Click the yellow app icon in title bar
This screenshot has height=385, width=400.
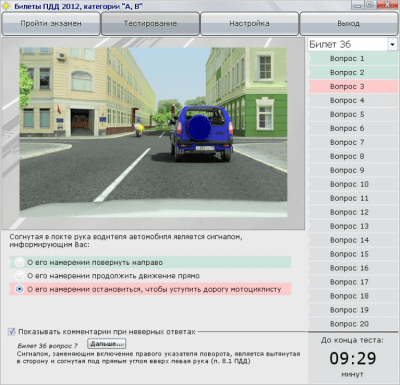click(6, 6)
